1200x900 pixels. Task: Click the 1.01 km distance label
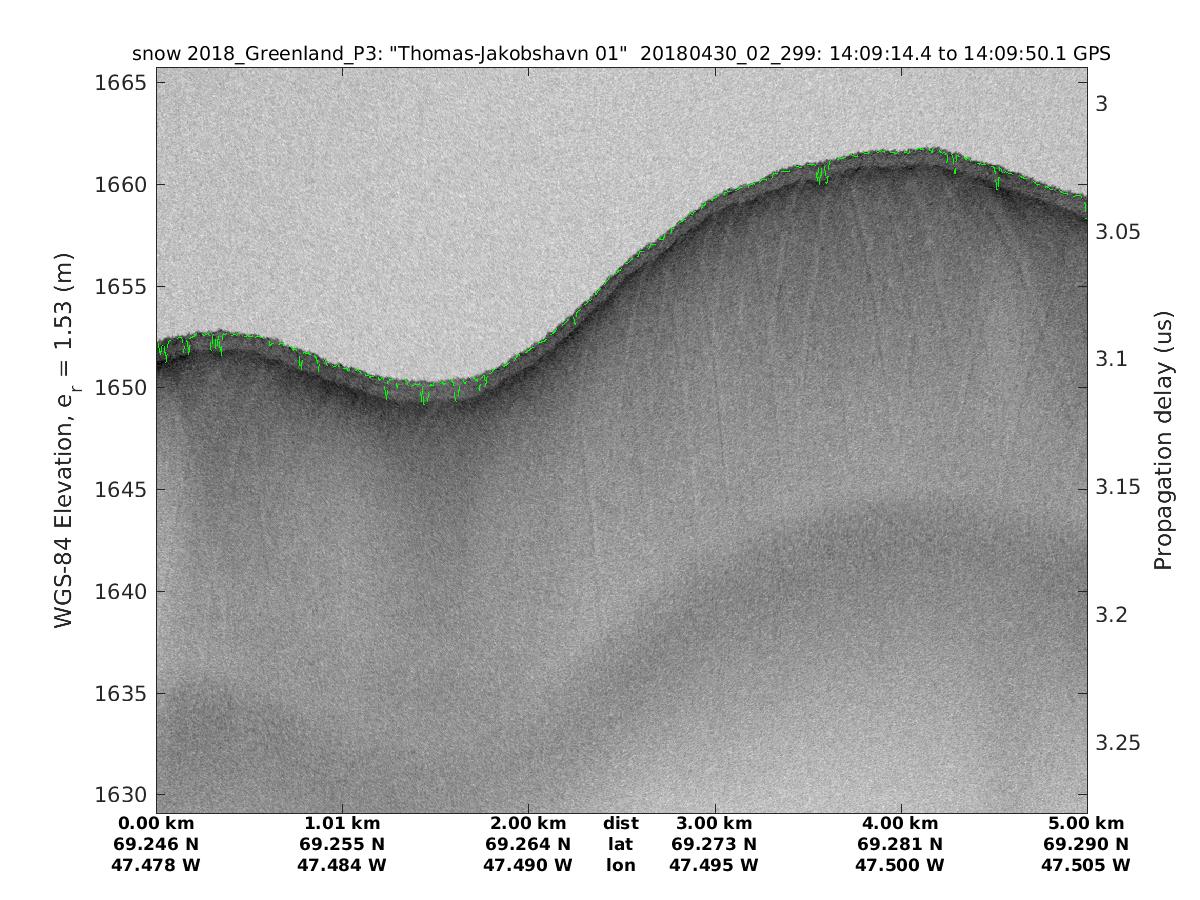pyautogui.click(x=342, y=824)
